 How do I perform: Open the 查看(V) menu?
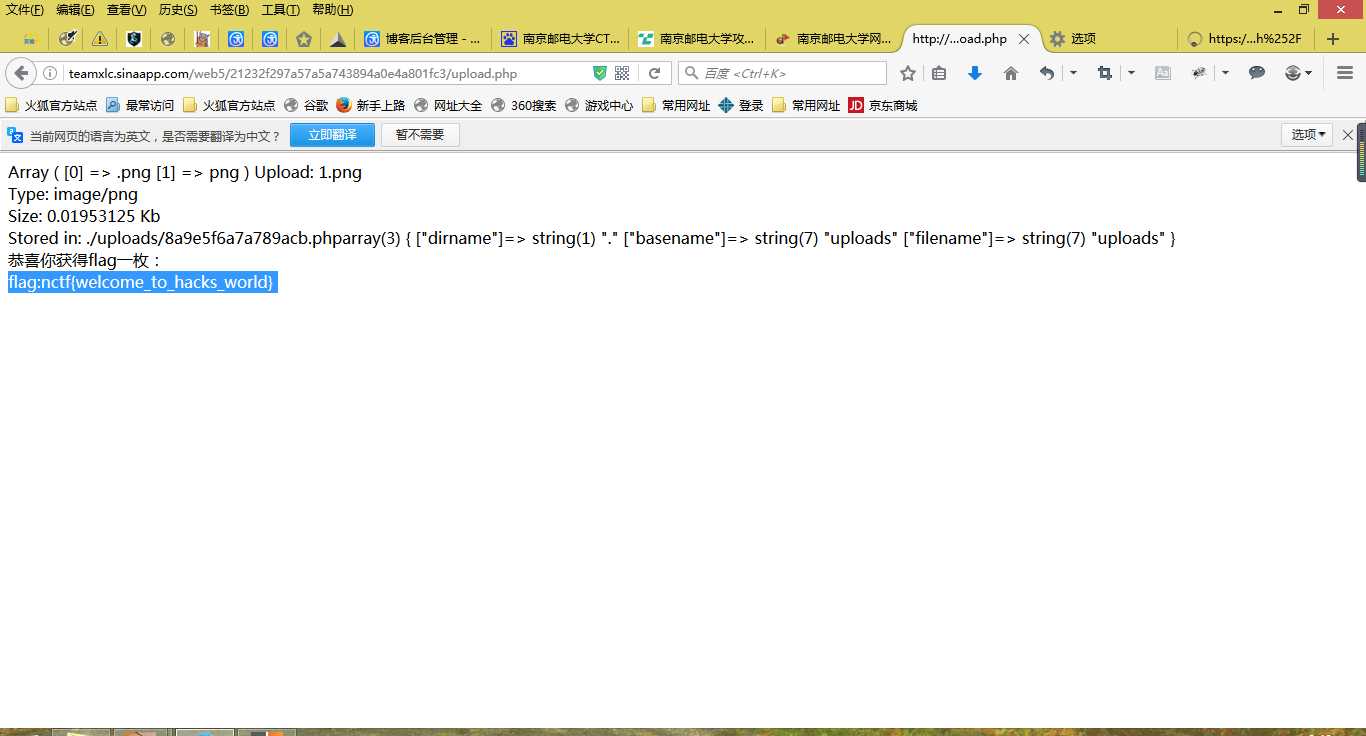[x=127, y=10]
